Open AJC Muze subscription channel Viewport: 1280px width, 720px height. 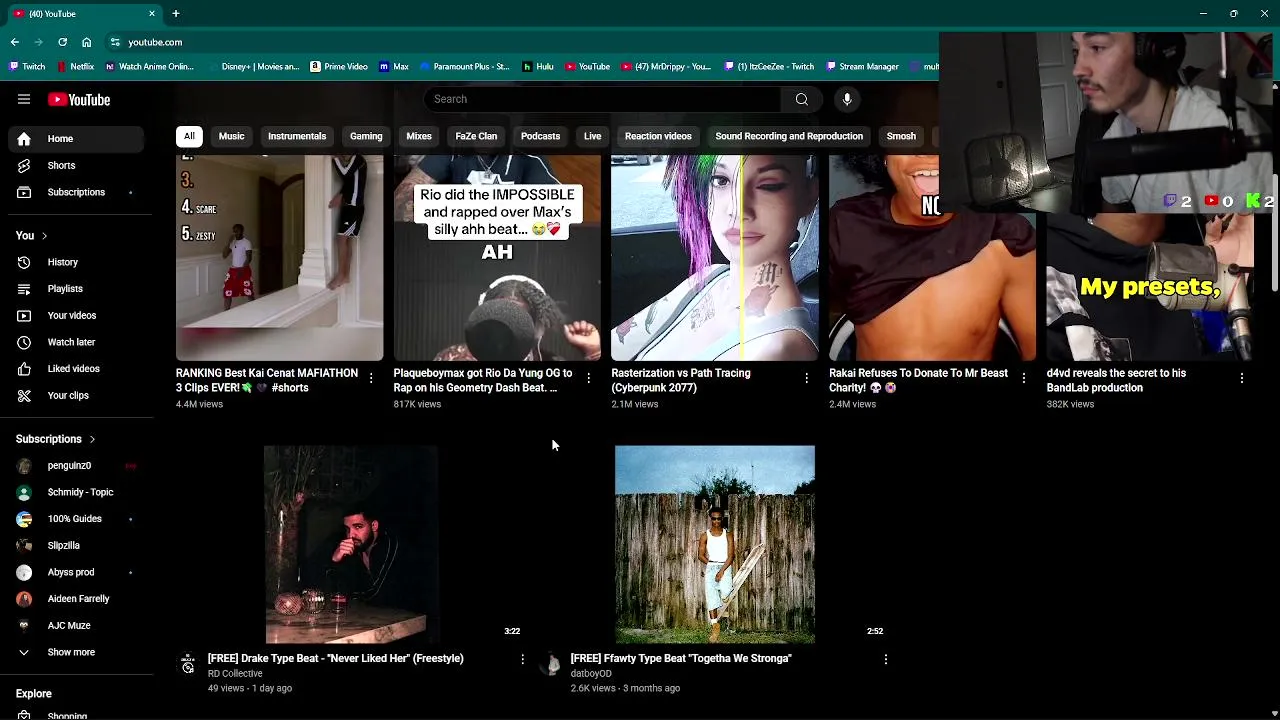75,626
